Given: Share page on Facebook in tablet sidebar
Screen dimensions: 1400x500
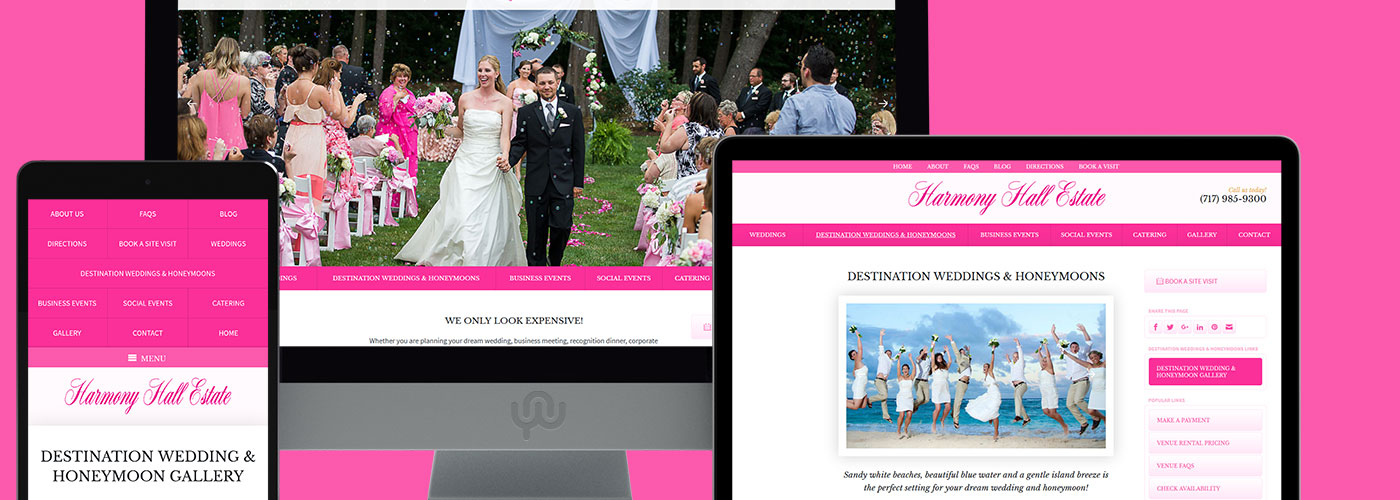Looking at the screenshot, I should pos(1156,327).
